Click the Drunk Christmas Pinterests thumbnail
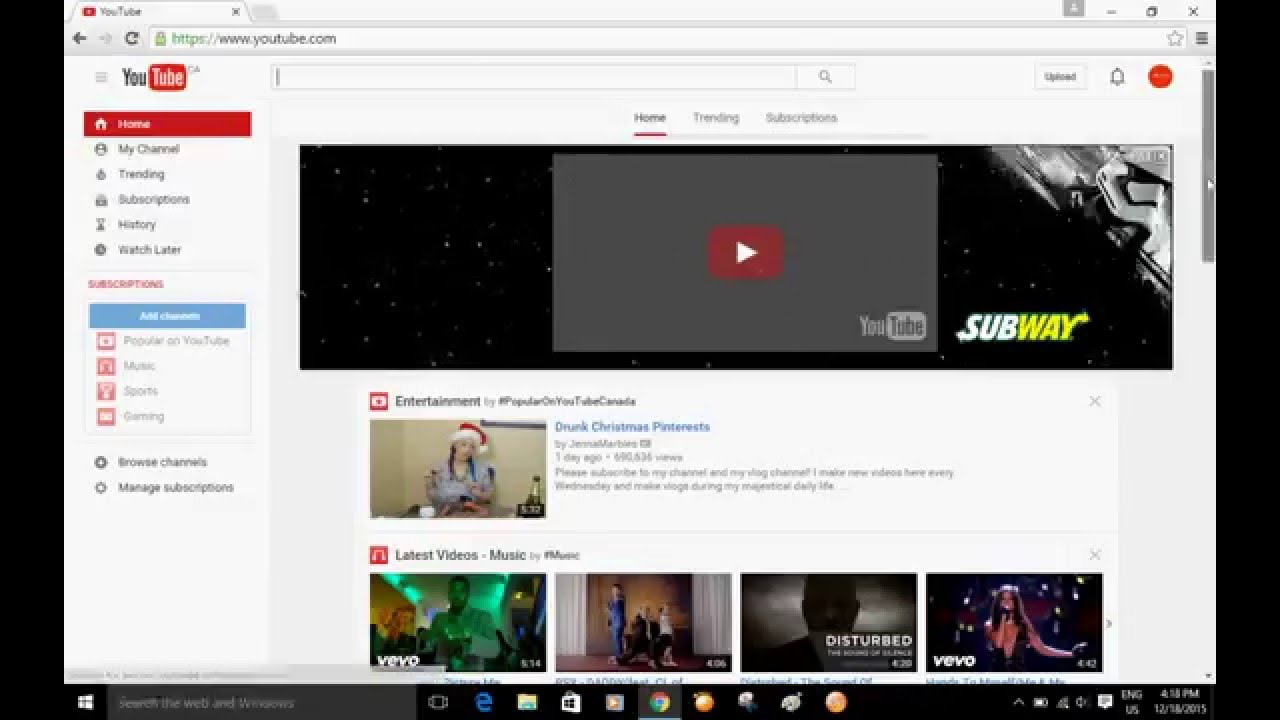 [x=458, y=469]
